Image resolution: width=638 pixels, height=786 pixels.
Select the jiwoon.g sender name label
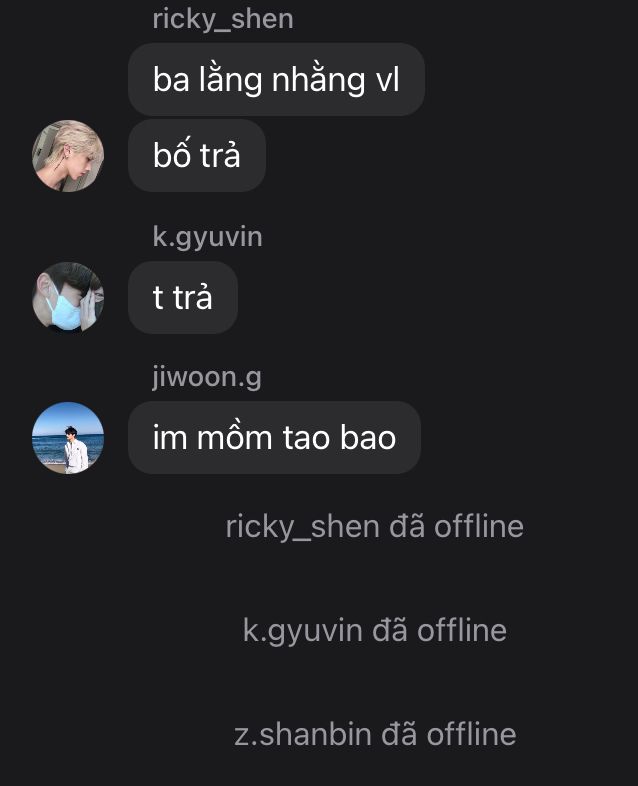tap(206, 377)
